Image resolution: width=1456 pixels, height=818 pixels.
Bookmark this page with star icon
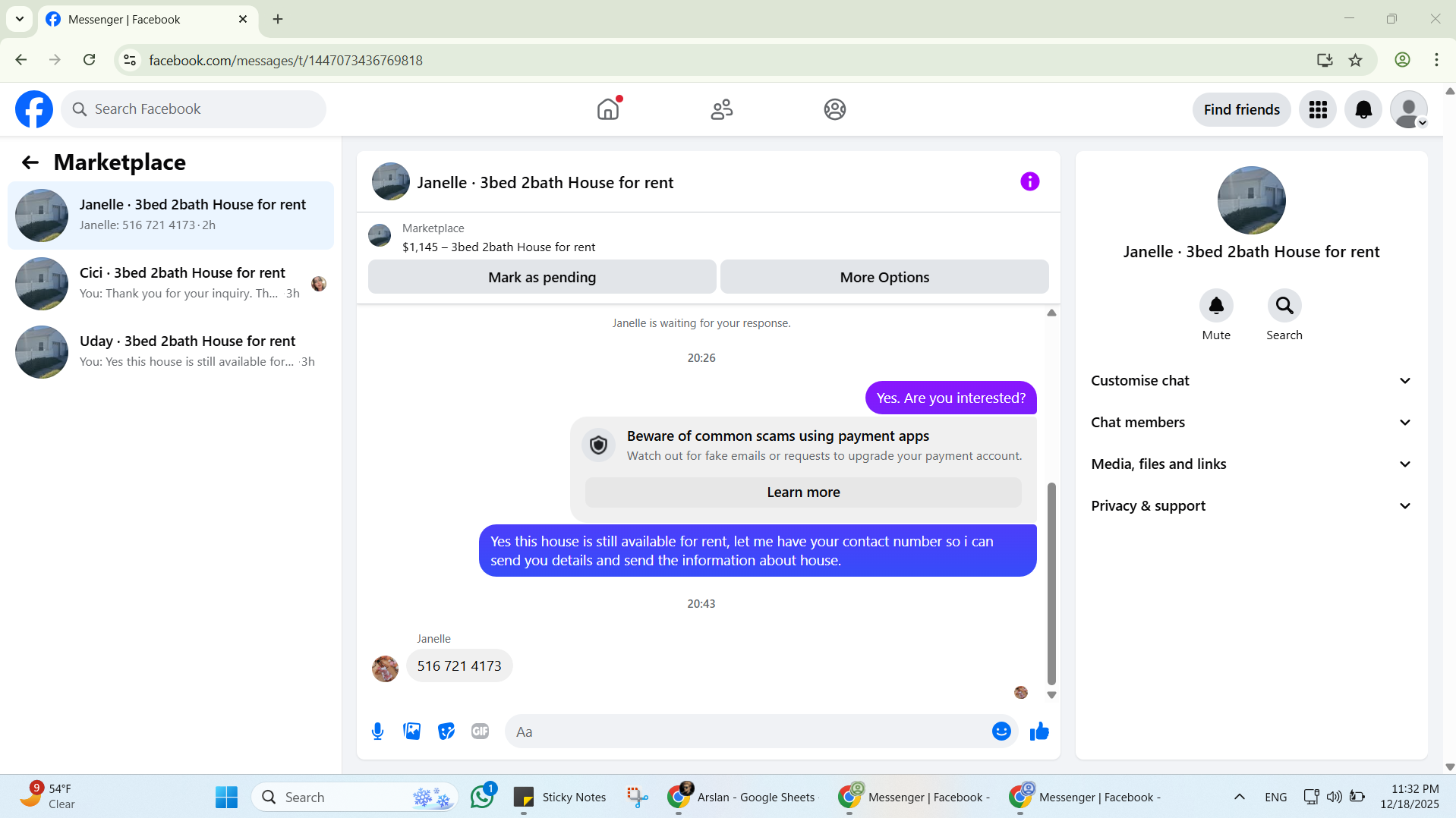(x=1355, y=60)
